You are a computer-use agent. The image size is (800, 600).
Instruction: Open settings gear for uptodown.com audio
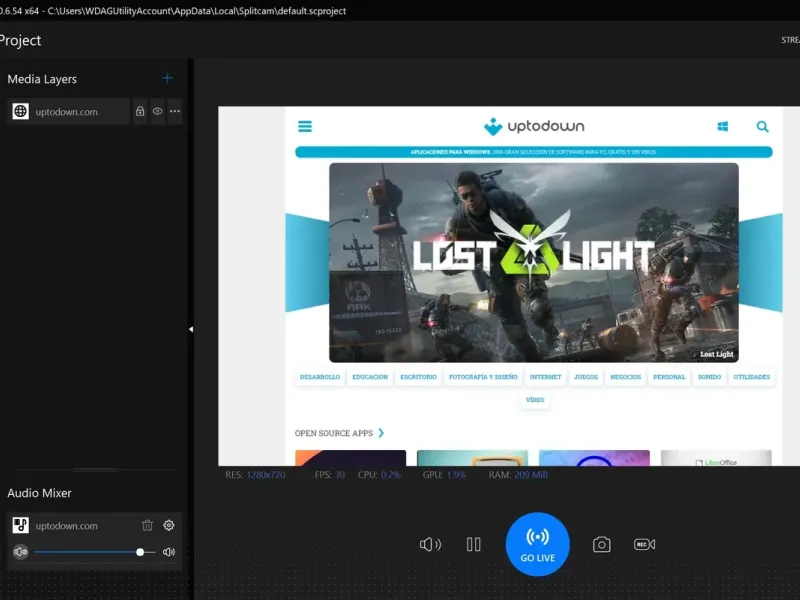[169, 525]
